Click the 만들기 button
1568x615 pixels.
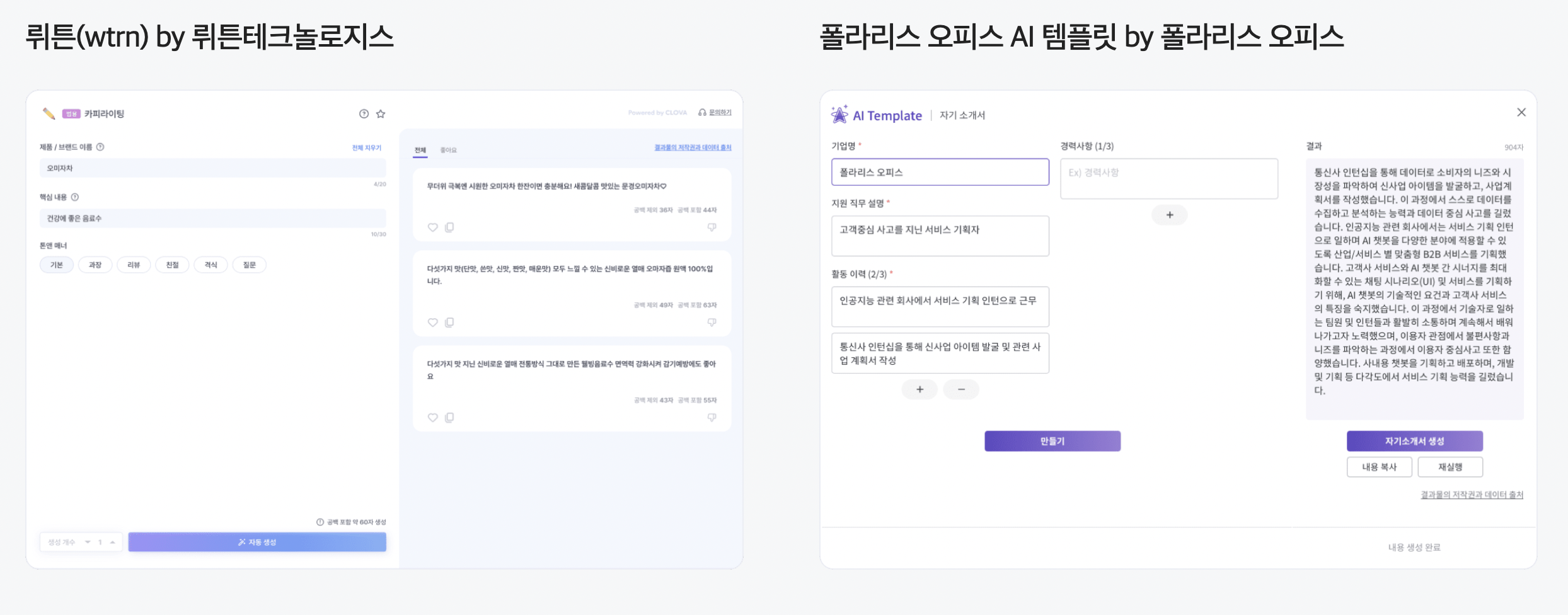coord(1052,441)
